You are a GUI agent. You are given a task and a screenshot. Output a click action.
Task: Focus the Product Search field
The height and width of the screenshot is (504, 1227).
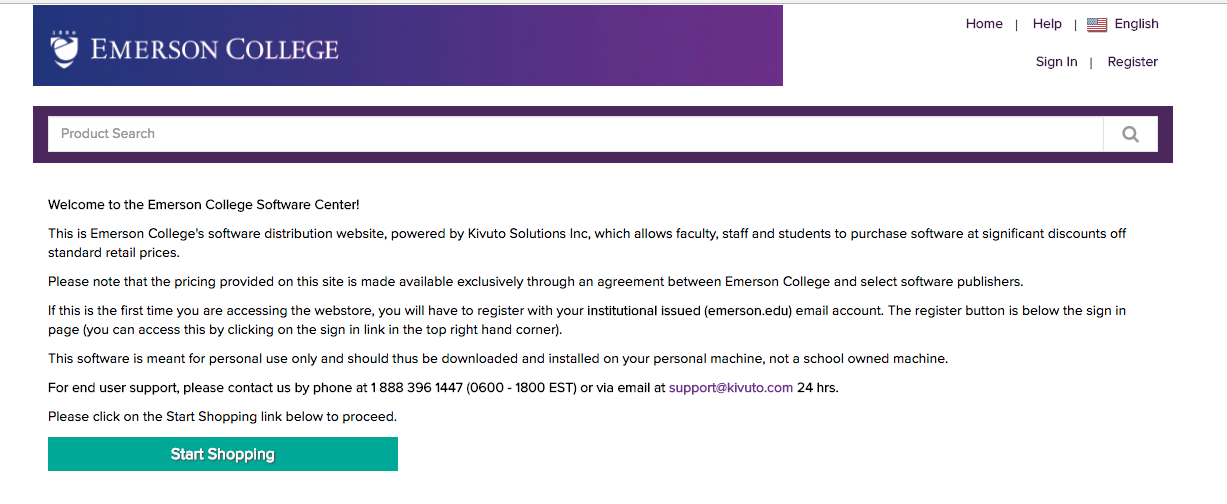tap(575, 134)
